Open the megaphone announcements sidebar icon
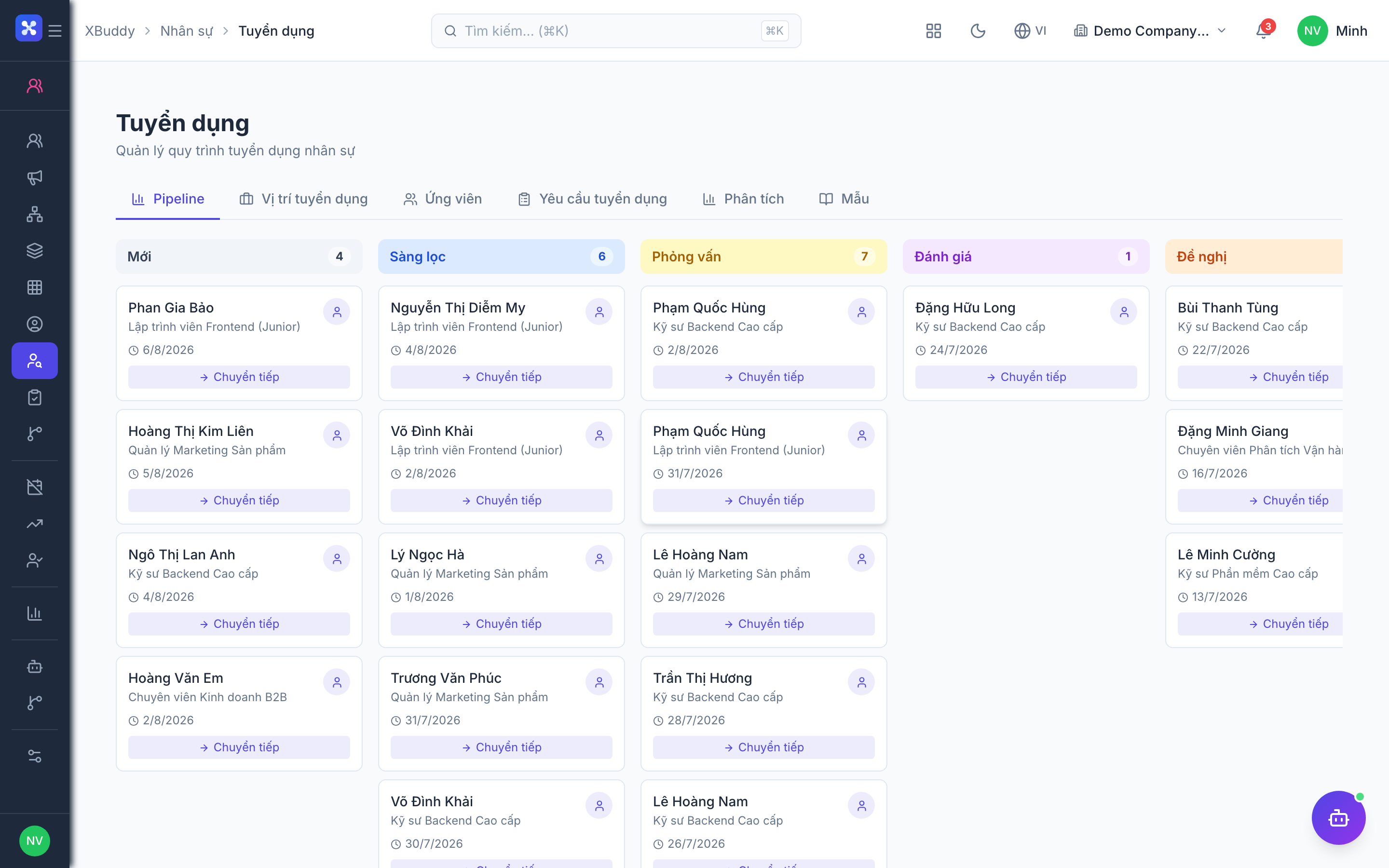 tap(35, 177)
